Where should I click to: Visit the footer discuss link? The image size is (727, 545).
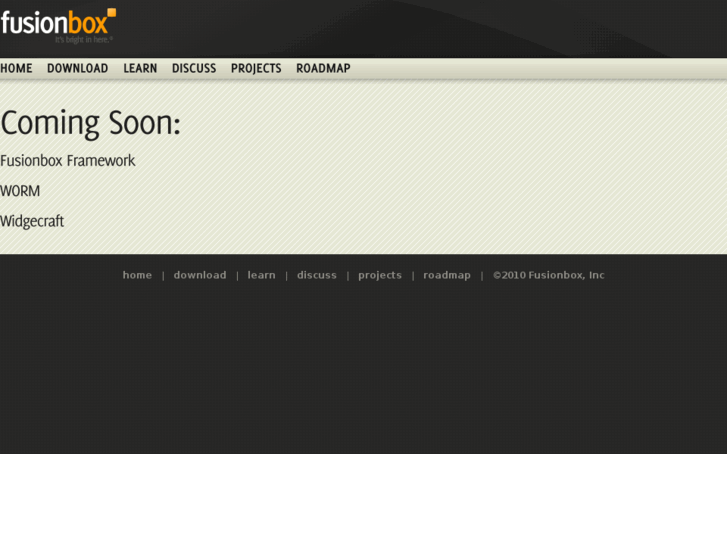317,275
